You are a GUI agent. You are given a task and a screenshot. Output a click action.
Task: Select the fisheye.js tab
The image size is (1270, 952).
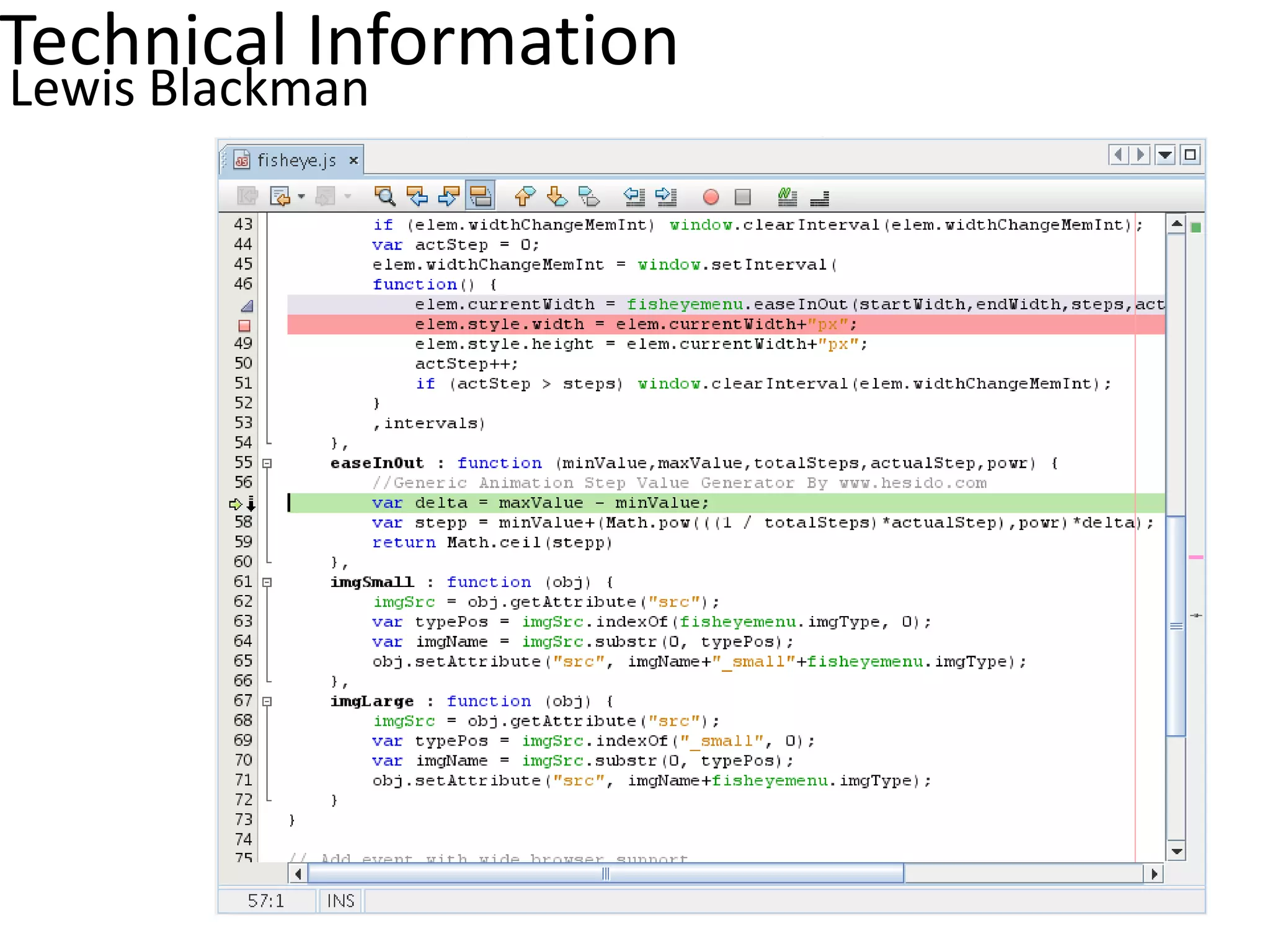296,161
